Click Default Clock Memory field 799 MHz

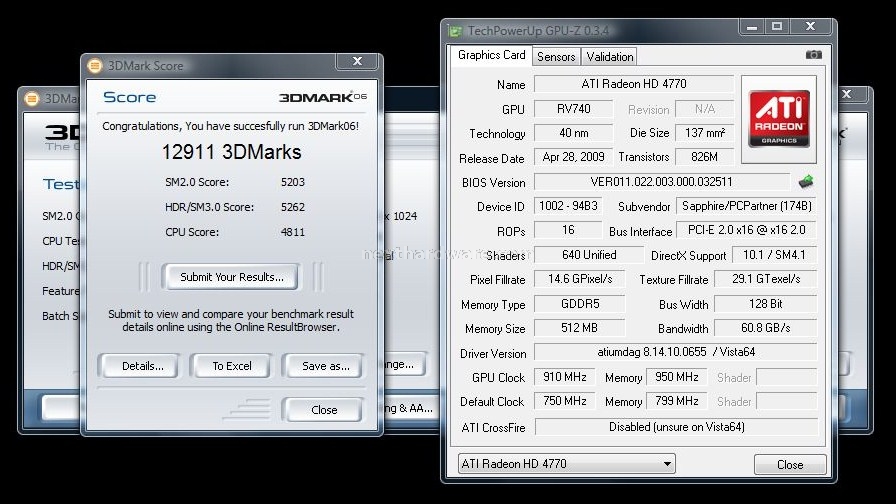pos(677,401)
